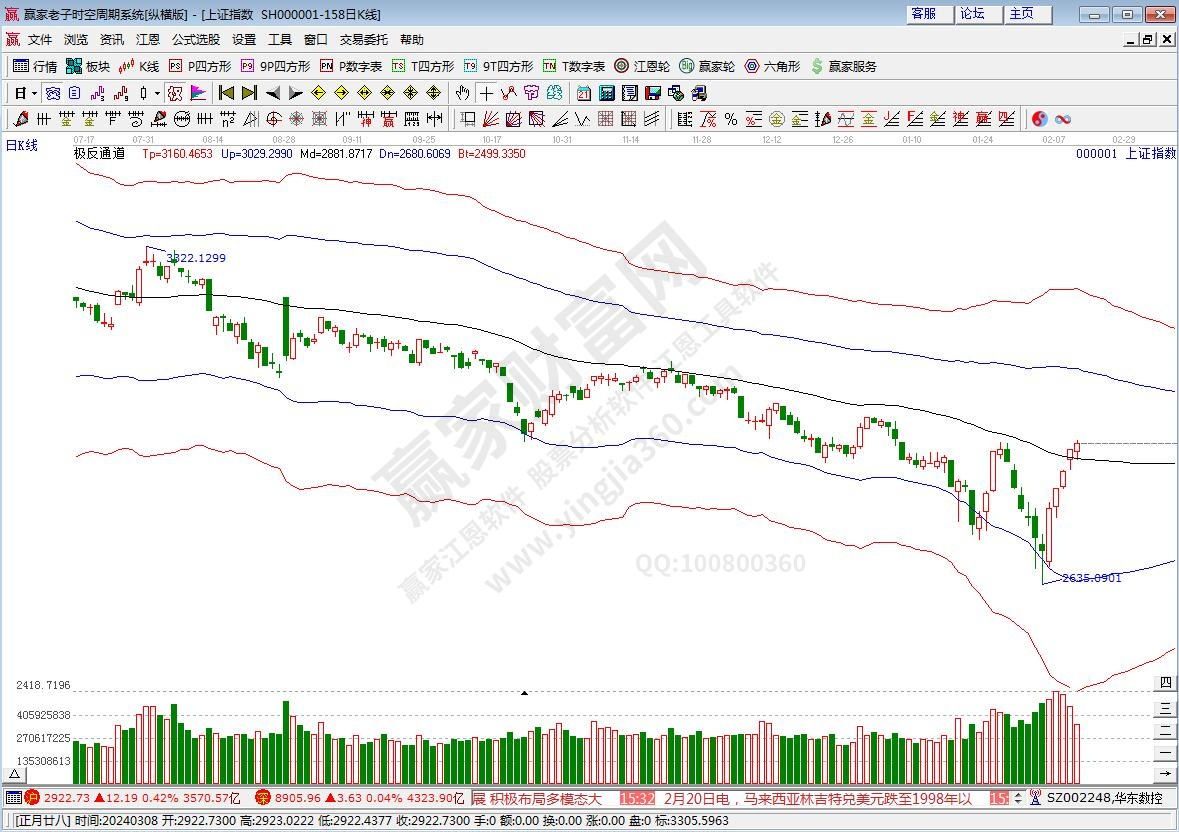The height and width of the screenshot is (832, 1179).
Task: Select the hand pan tool
Action: coord(462,93)
